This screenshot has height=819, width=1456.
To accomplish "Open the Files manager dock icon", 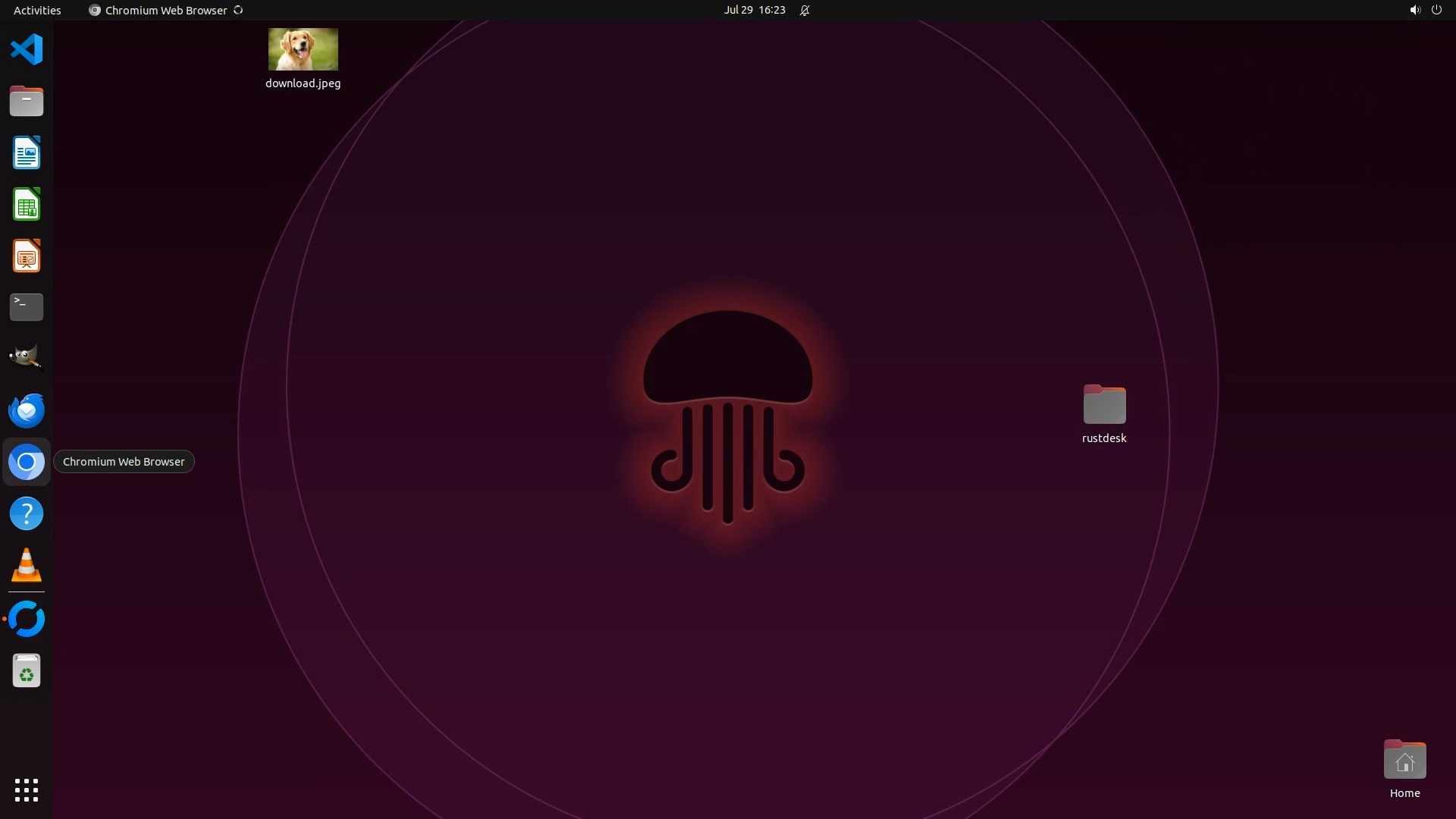I will tap(27, 102).
